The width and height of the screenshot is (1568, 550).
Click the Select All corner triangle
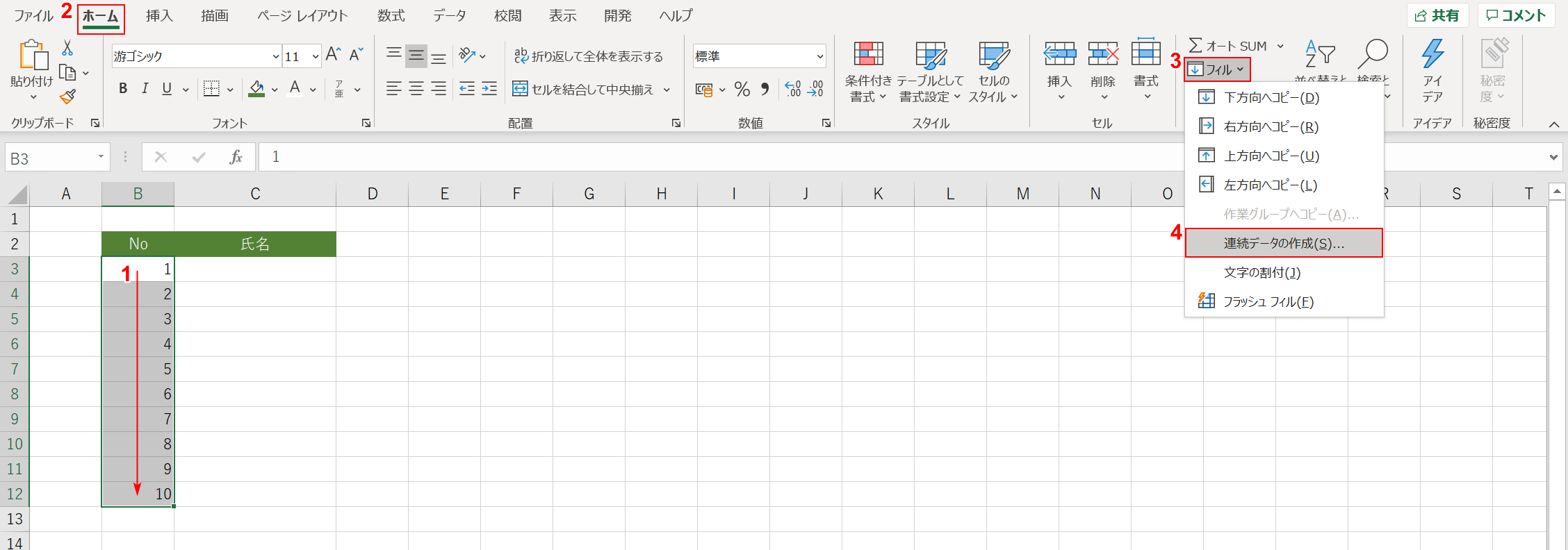coord(17,194)
